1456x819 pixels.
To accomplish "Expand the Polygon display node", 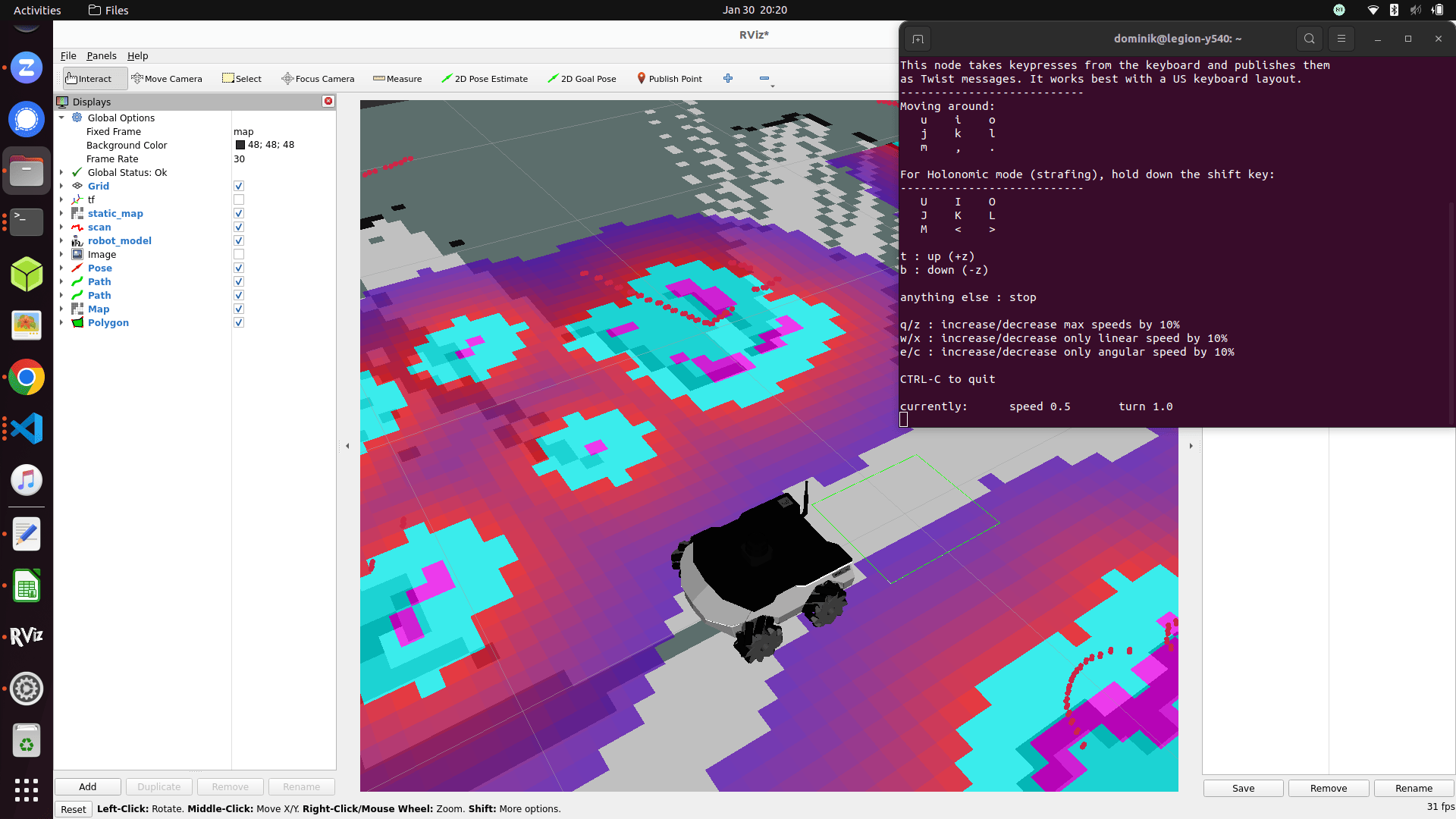I will point(61,323).
